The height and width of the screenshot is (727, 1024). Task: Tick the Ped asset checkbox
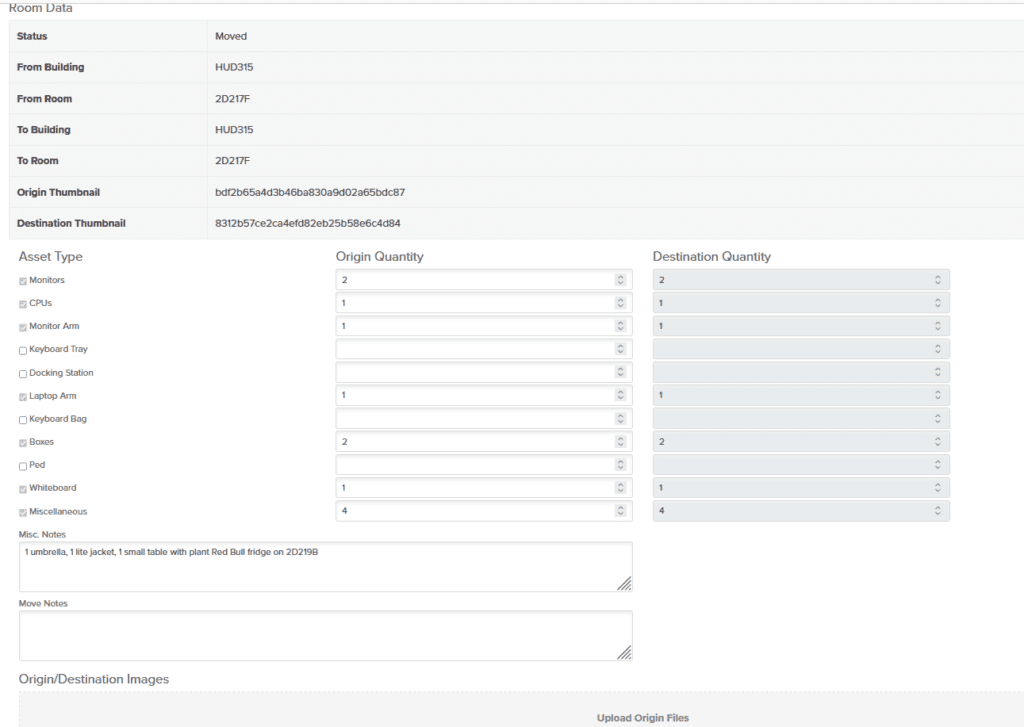tap(23, 466)
